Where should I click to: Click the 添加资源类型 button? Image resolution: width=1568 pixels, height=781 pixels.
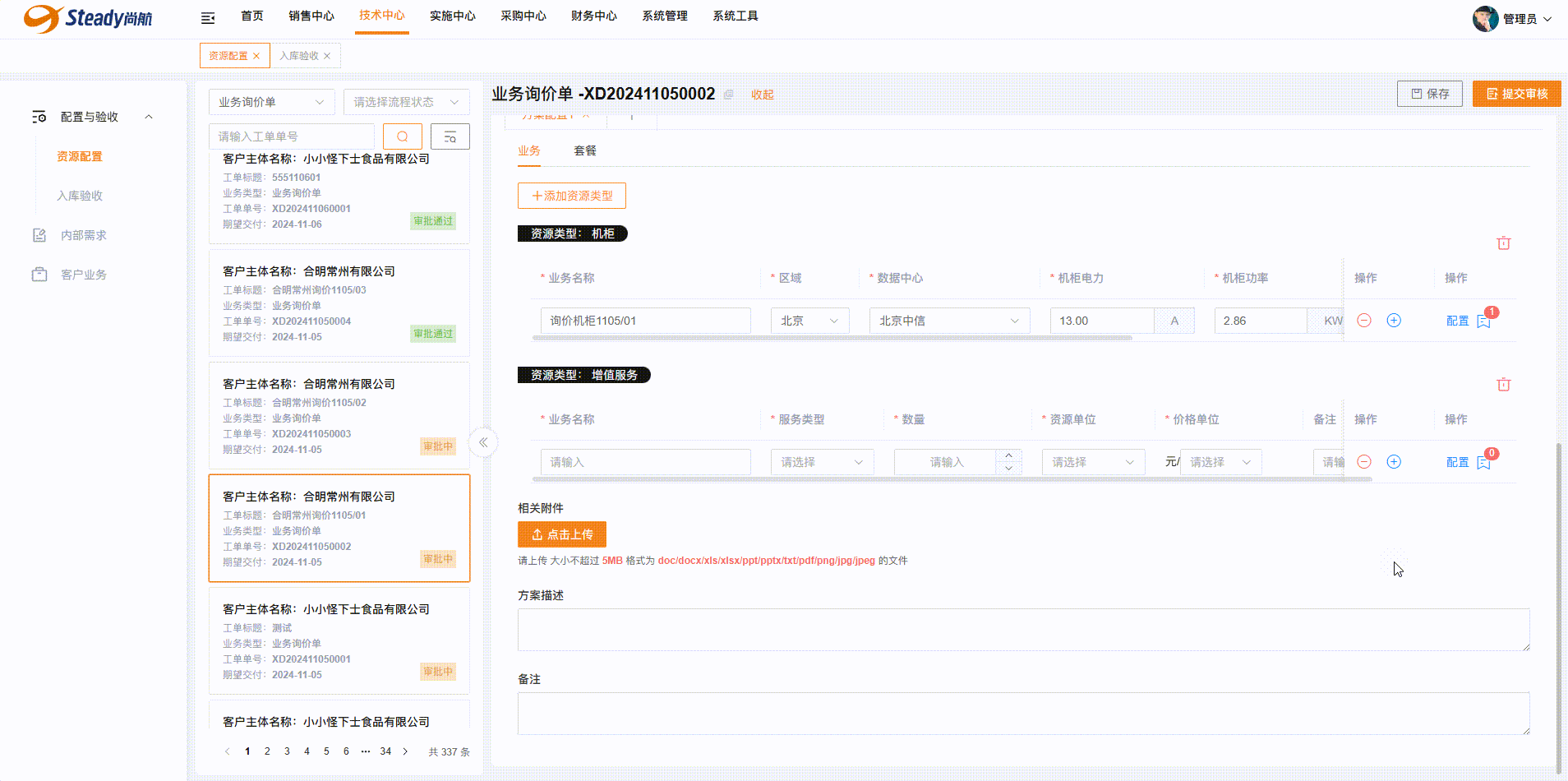pos(572,196)
